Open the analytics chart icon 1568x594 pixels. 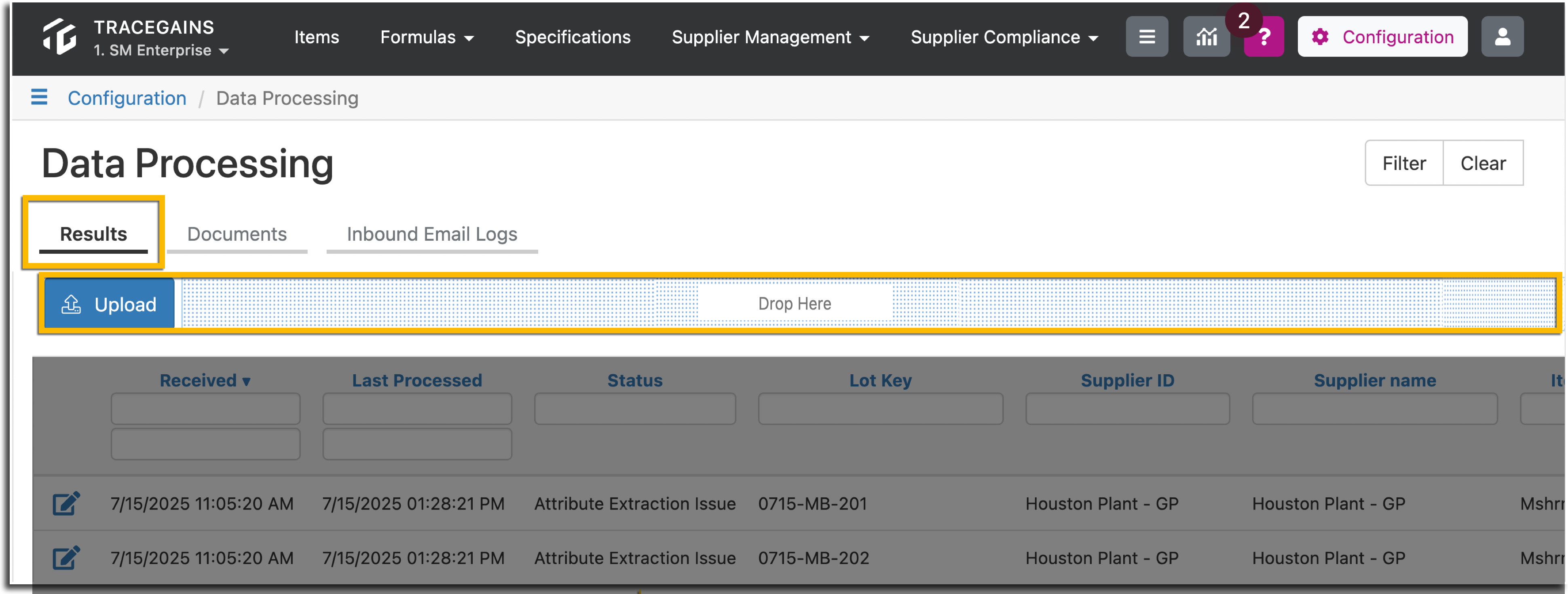pyautogui.click(x=1206, y=36)
